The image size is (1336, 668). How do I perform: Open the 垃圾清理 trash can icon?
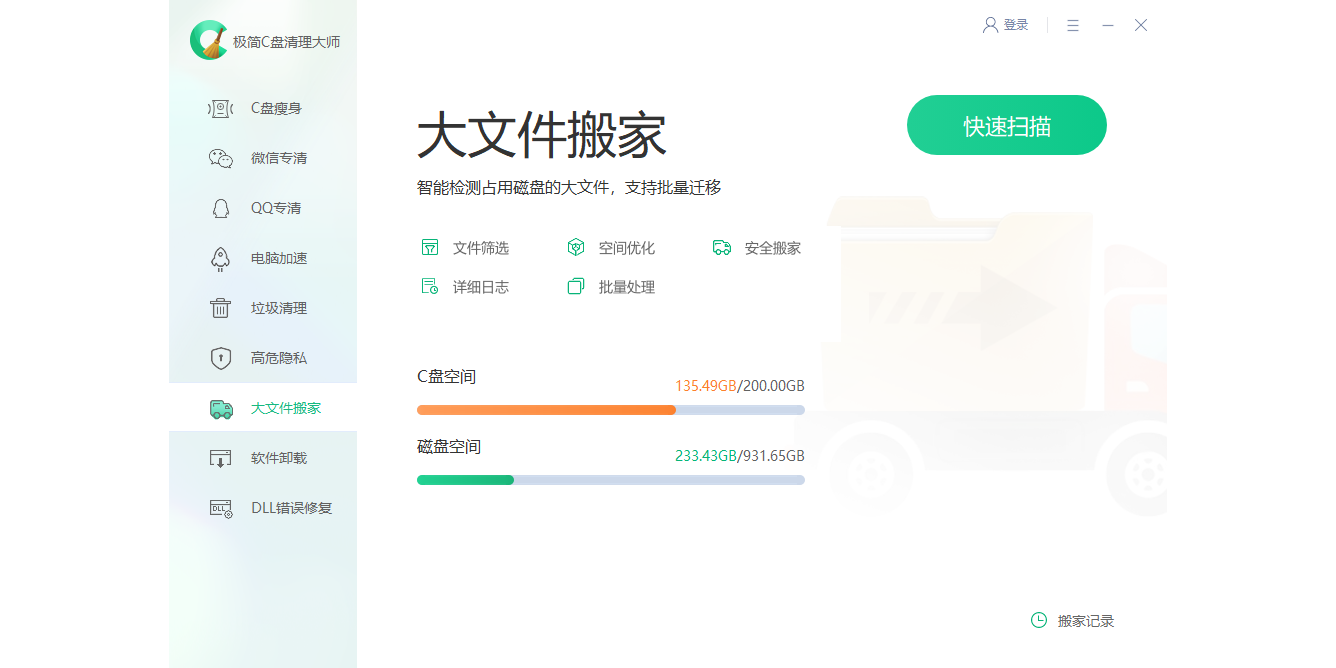221,308
